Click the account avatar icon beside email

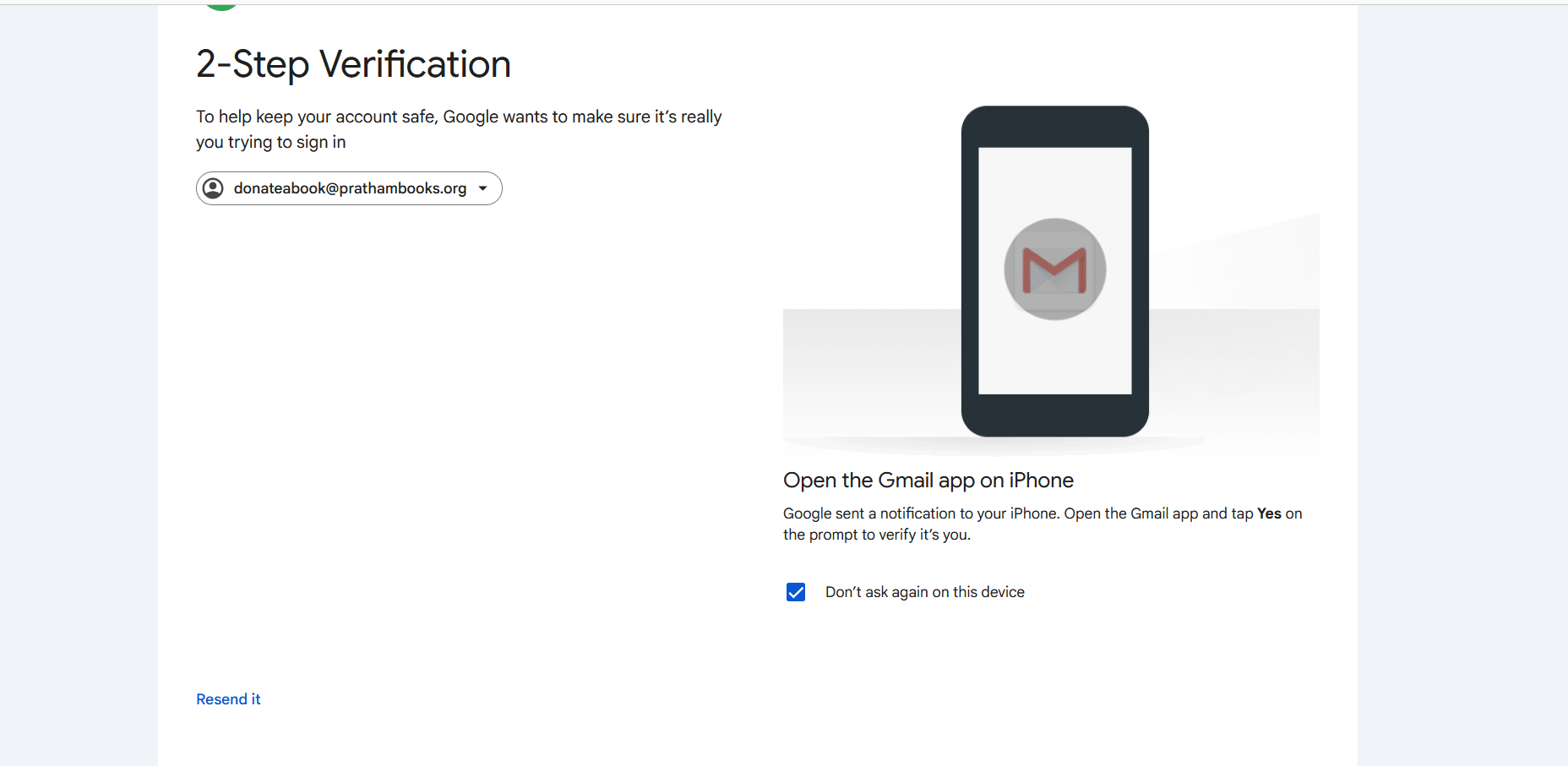pyautogui.click(x=214, y=188)
